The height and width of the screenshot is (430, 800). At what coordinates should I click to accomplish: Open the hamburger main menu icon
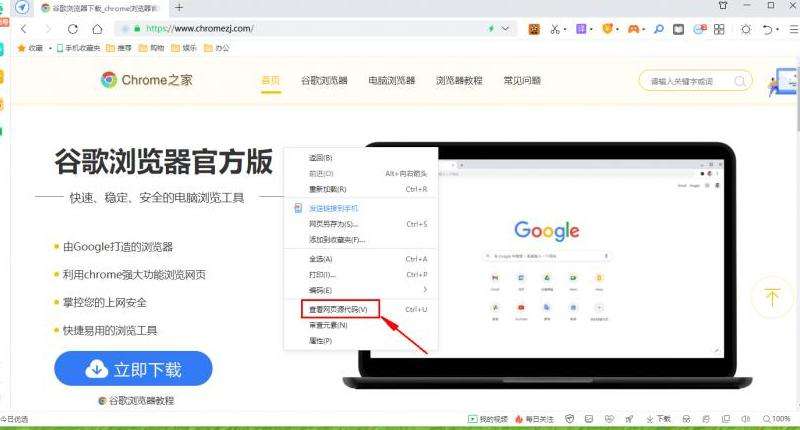794,29
